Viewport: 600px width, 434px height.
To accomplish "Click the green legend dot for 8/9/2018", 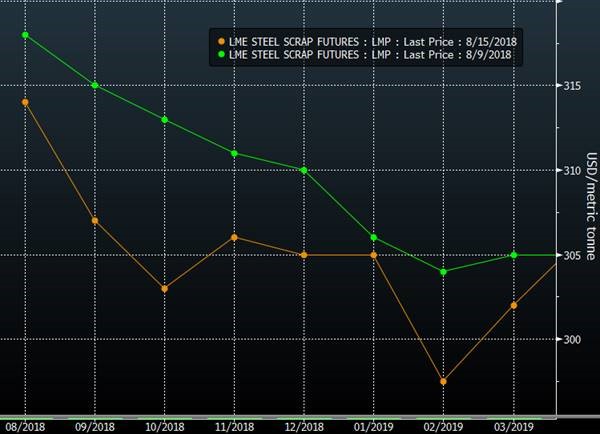I will 222,55.
